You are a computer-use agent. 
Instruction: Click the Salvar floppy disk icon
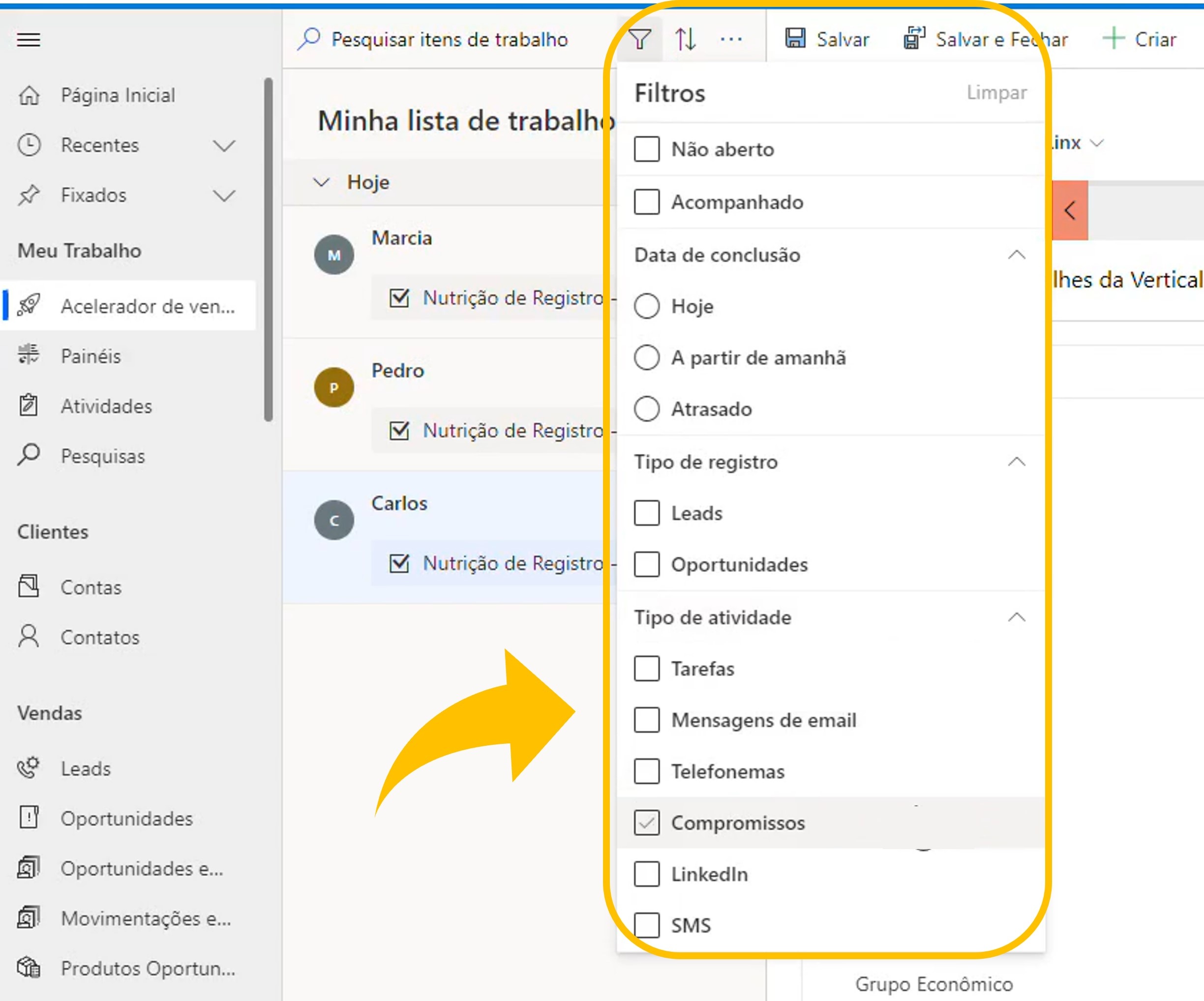pos(795,38)
